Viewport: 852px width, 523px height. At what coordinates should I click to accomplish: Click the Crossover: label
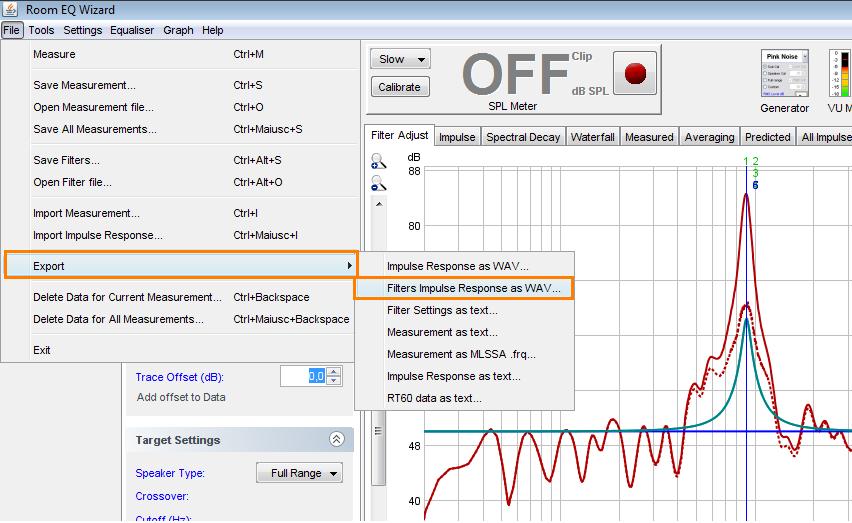coord(162,496)
